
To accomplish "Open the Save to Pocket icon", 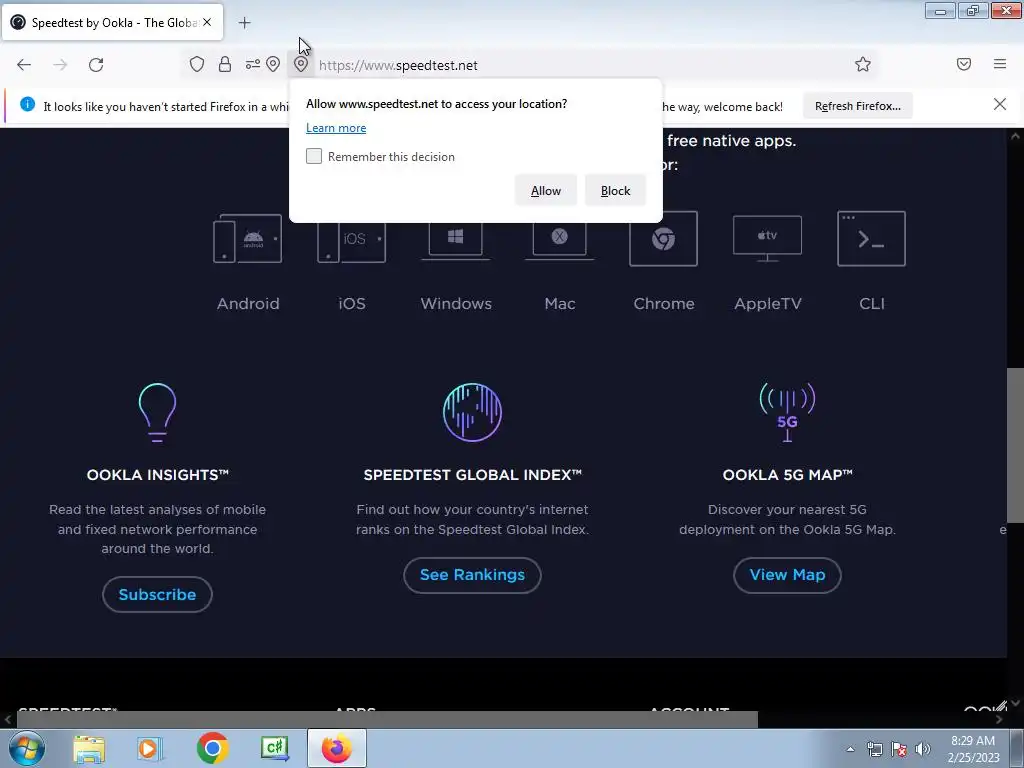I will pos(964,64).
